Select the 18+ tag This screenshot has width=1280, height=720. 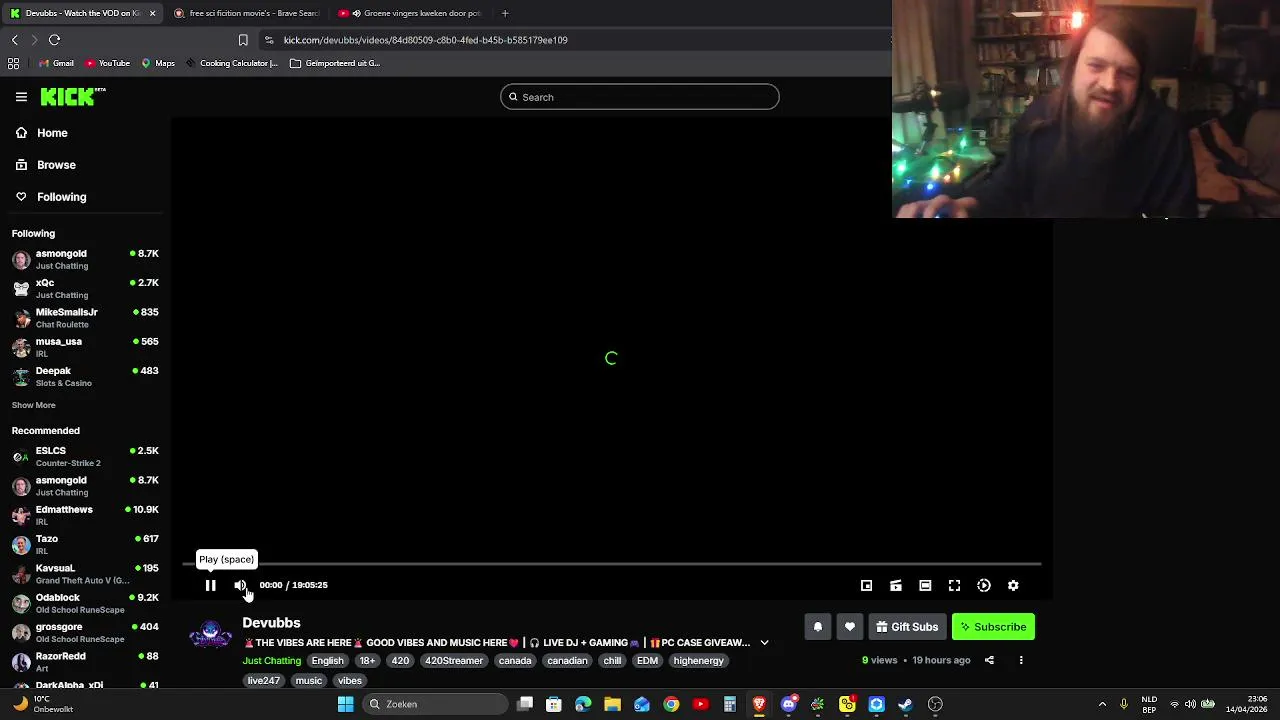(367, 661)
